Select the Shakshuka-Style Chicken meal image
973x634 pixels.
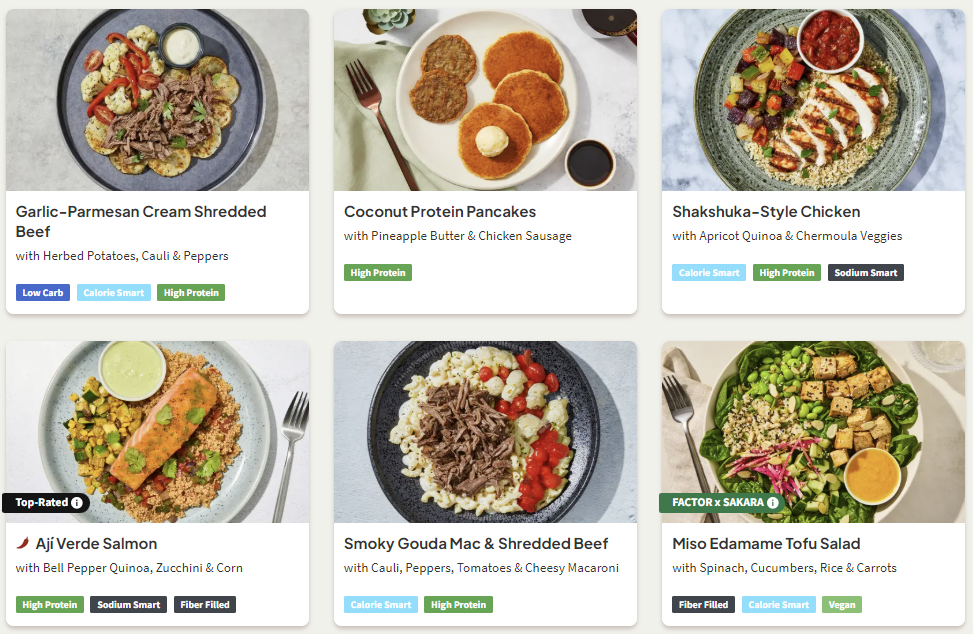coord(813,100)
